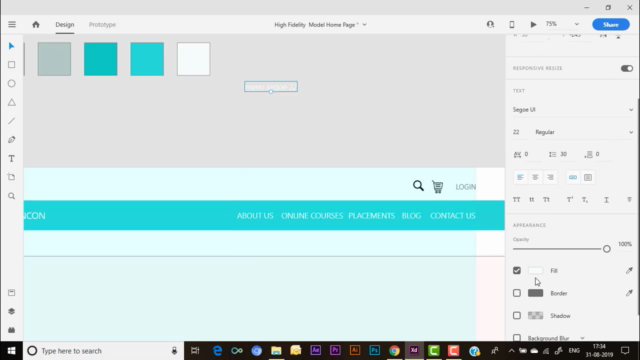Click the font size 22 field

[x=520, y=132]
